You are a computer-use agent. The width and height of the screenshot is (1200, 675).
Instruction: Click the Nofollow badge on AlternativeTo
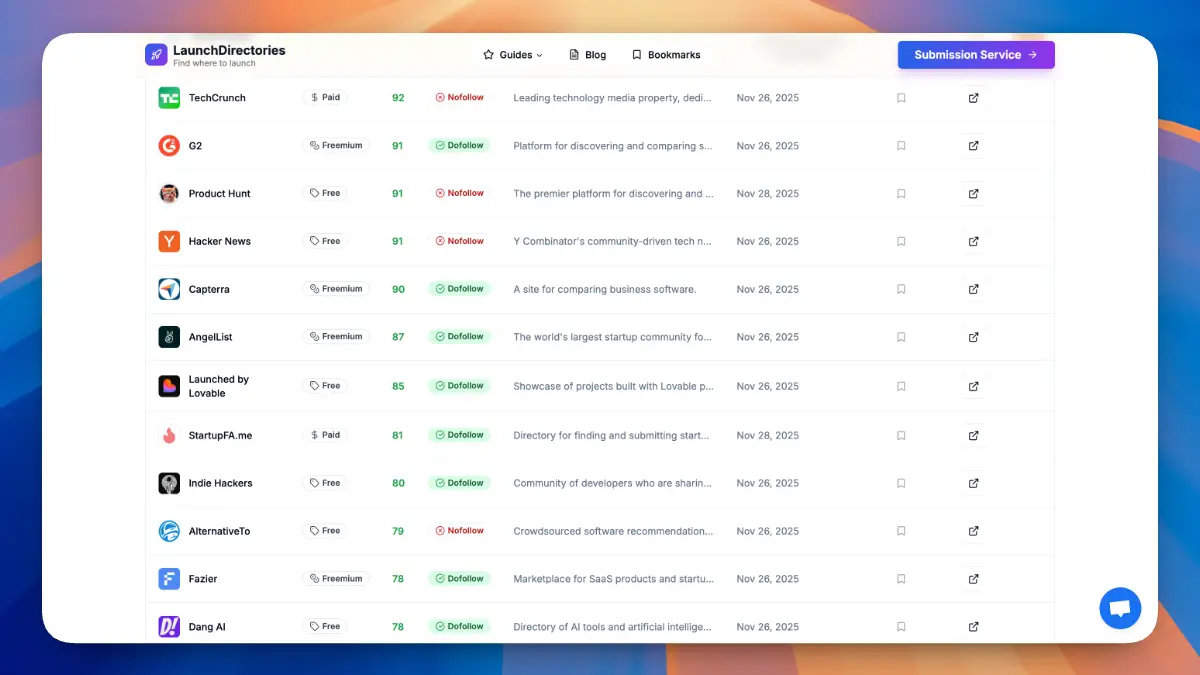pyautogui.click(x=459, y=531)
